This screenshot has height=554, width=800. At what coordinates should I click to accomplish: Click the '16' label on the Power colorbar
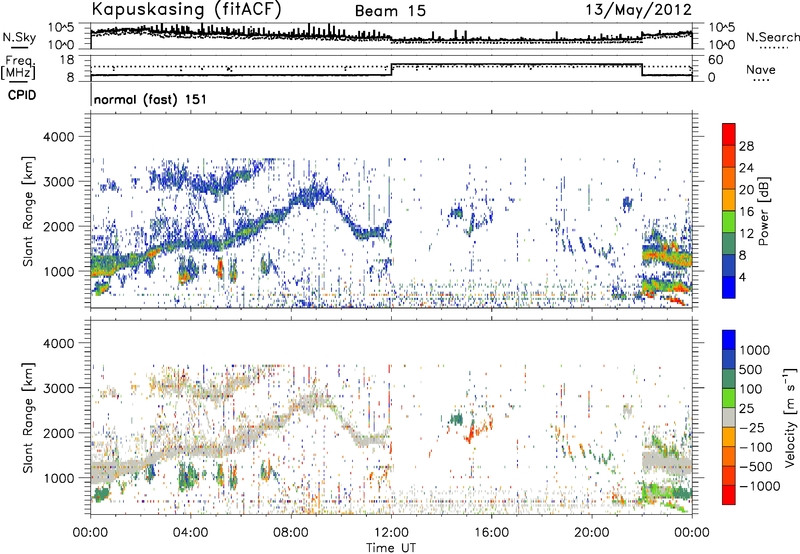(746, 212)
